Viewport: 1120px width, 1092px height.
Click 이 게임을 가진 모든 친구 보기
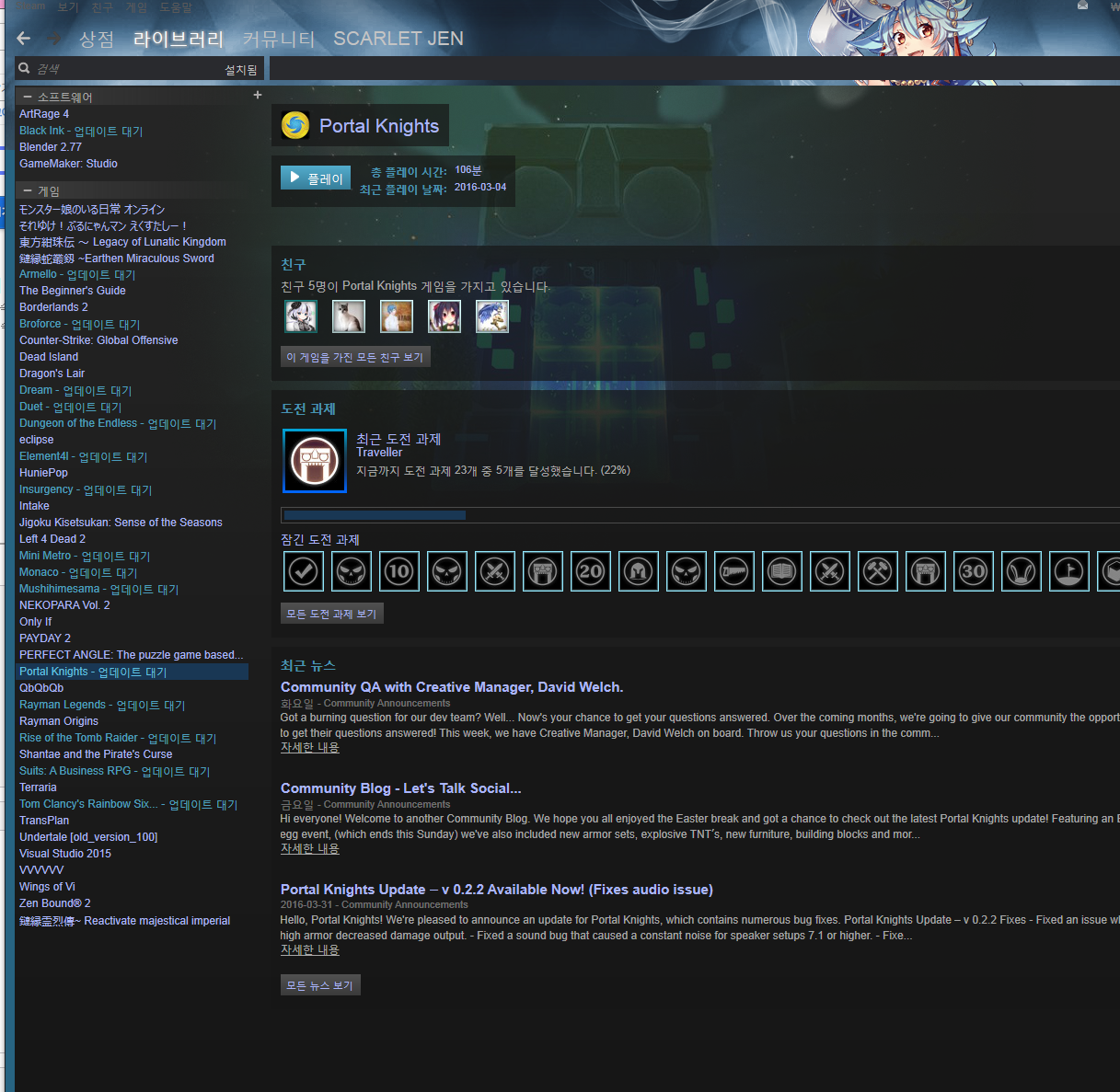[x=355, y=357]
